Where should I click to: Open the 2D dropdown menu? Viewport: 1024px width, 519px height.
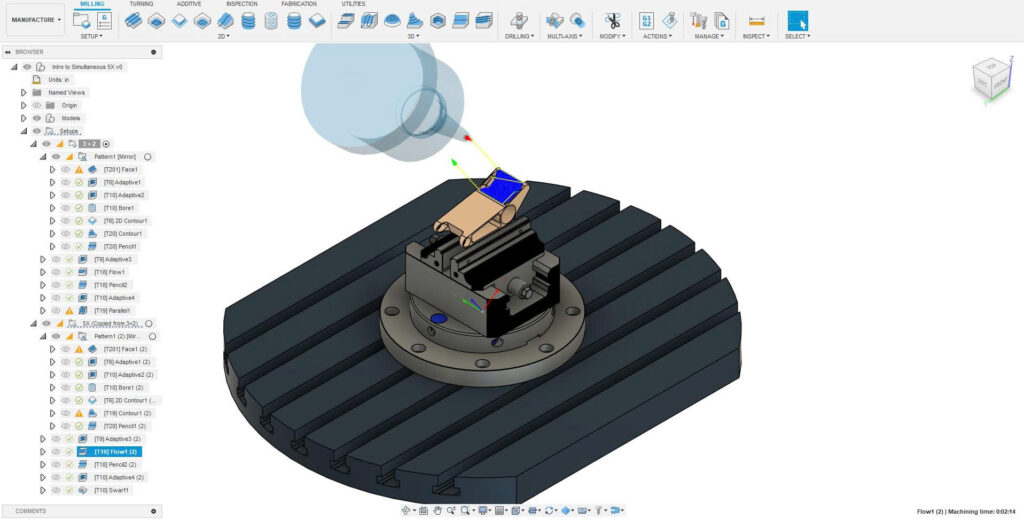224,37
